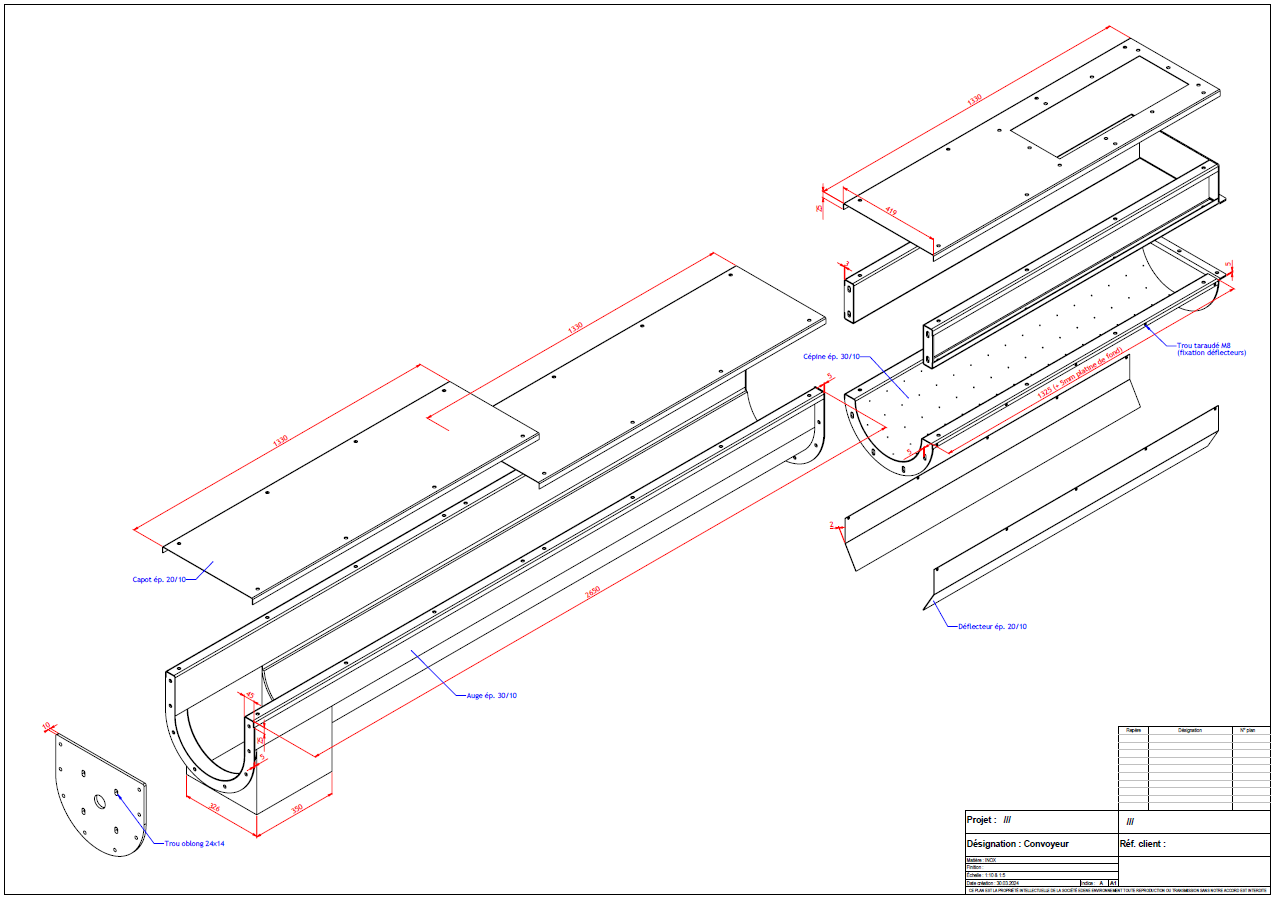Click the 'Repère' column header in parts table
The height and width of the screenshot is (897, 1273).
[1133, 731]
